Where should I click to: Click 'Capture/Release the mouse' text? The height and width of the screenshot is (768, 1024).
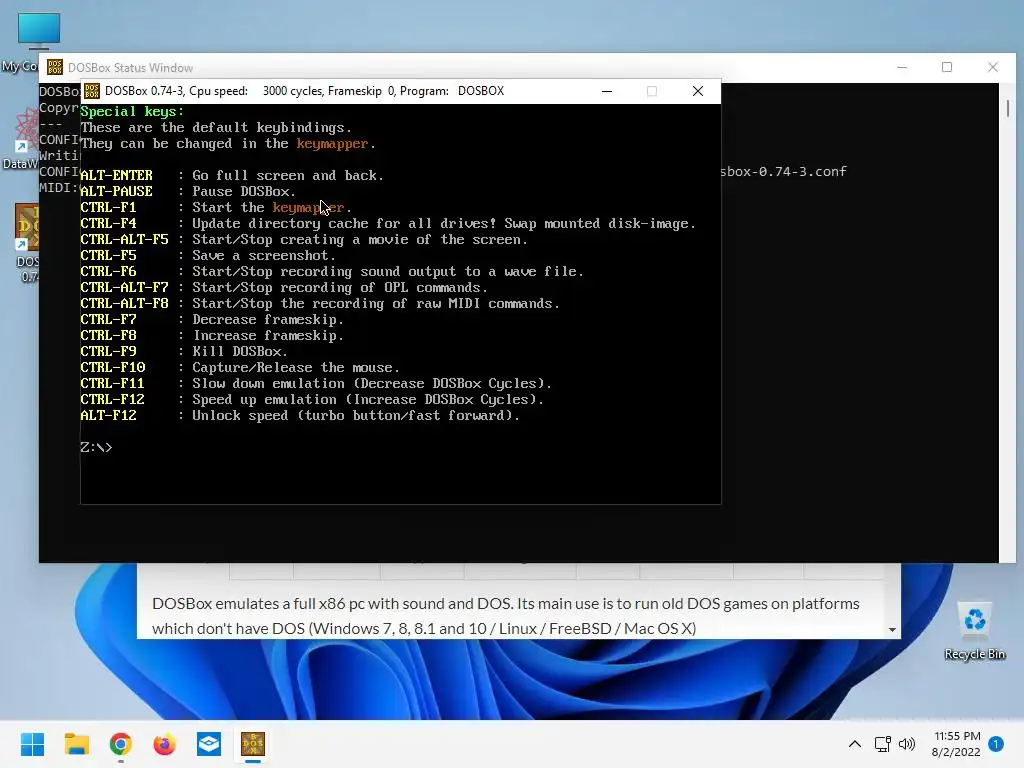[296, 368]
